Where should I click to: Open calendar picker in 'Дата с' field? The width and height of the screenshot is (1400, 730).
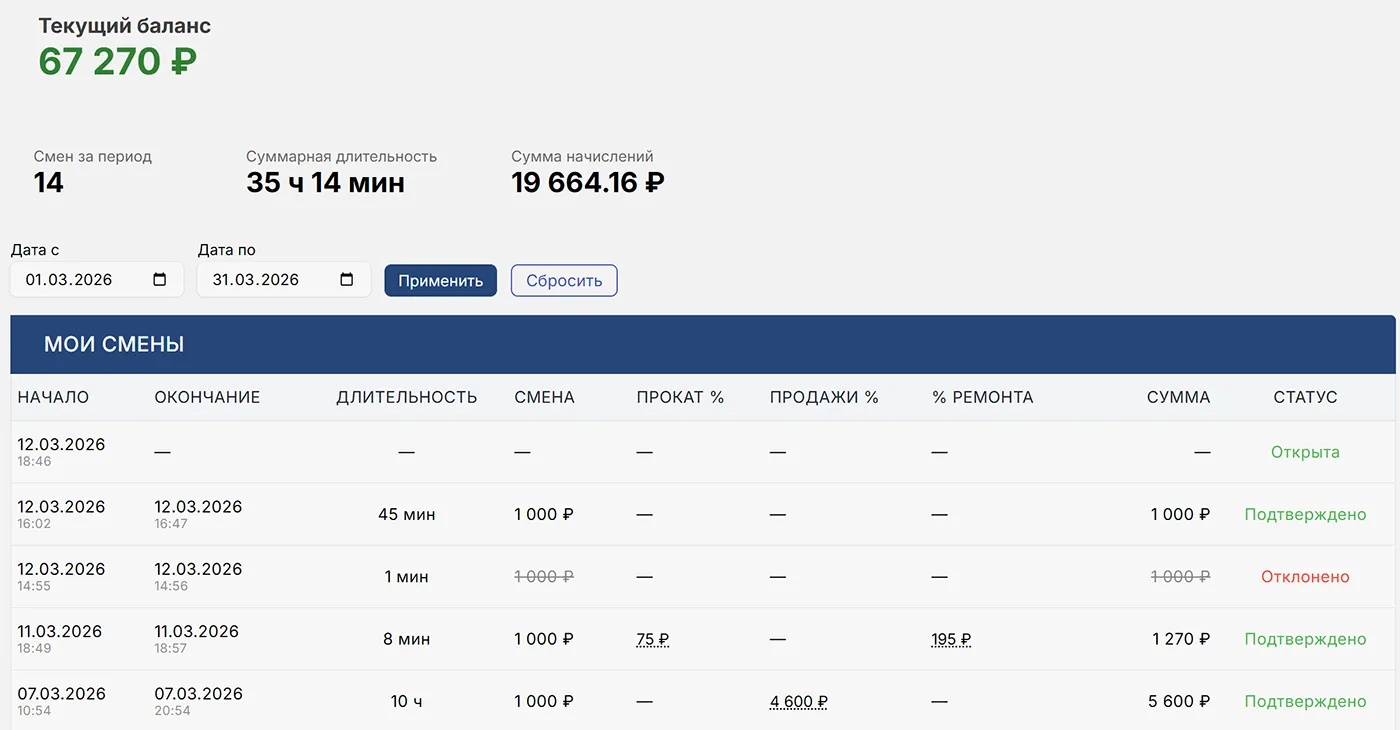point(160,280)
